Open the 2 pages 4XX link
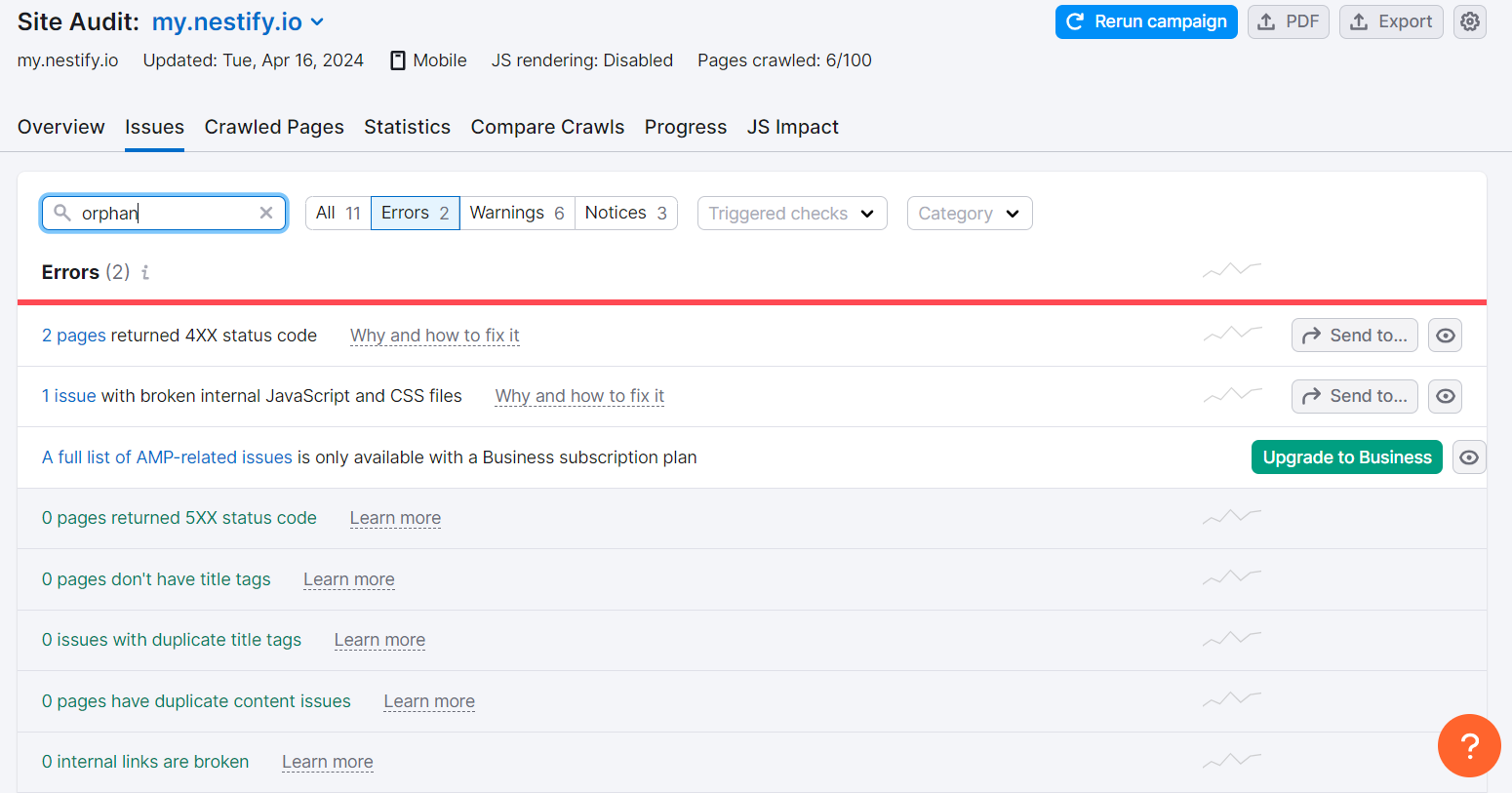Viewport: 1512px width, 793px height. click(x=74, y=336)
